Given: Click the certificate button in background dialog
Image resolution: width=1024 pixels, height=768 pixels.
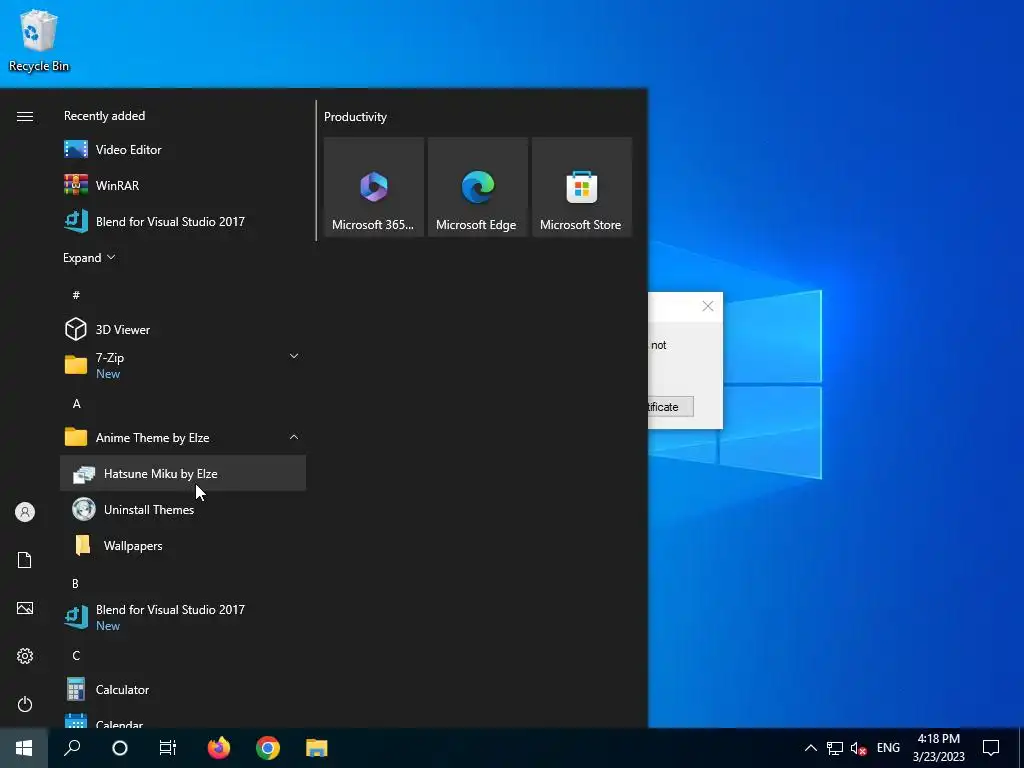Looking at the screenshot, I should point(671,407).
